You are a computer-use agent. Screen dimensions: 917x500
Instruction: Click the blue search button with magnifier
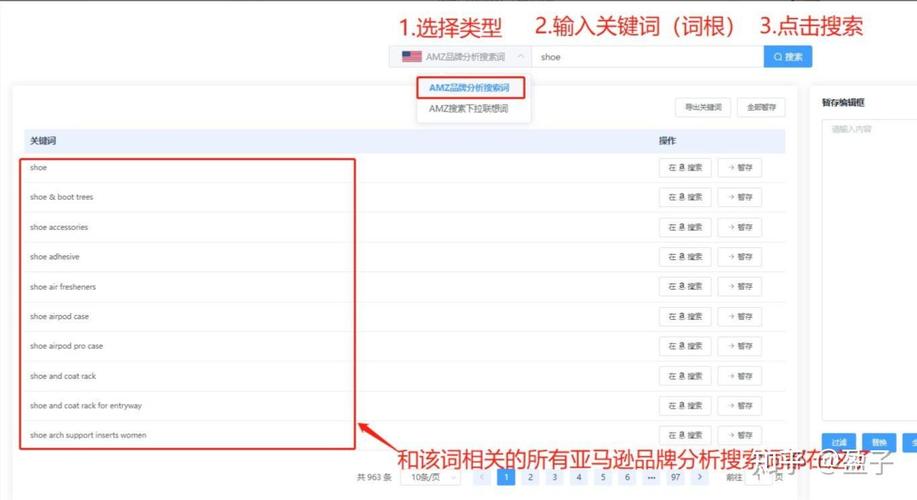(x=787, y=57)
